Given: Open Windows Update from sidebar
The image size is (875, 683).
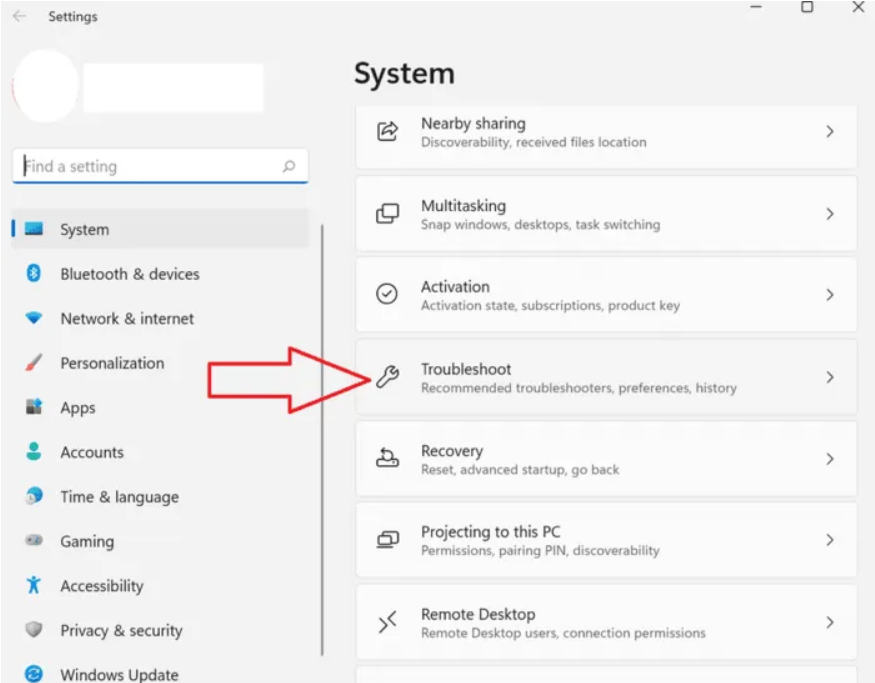Looking at the screenshot, I should (119, 675).
